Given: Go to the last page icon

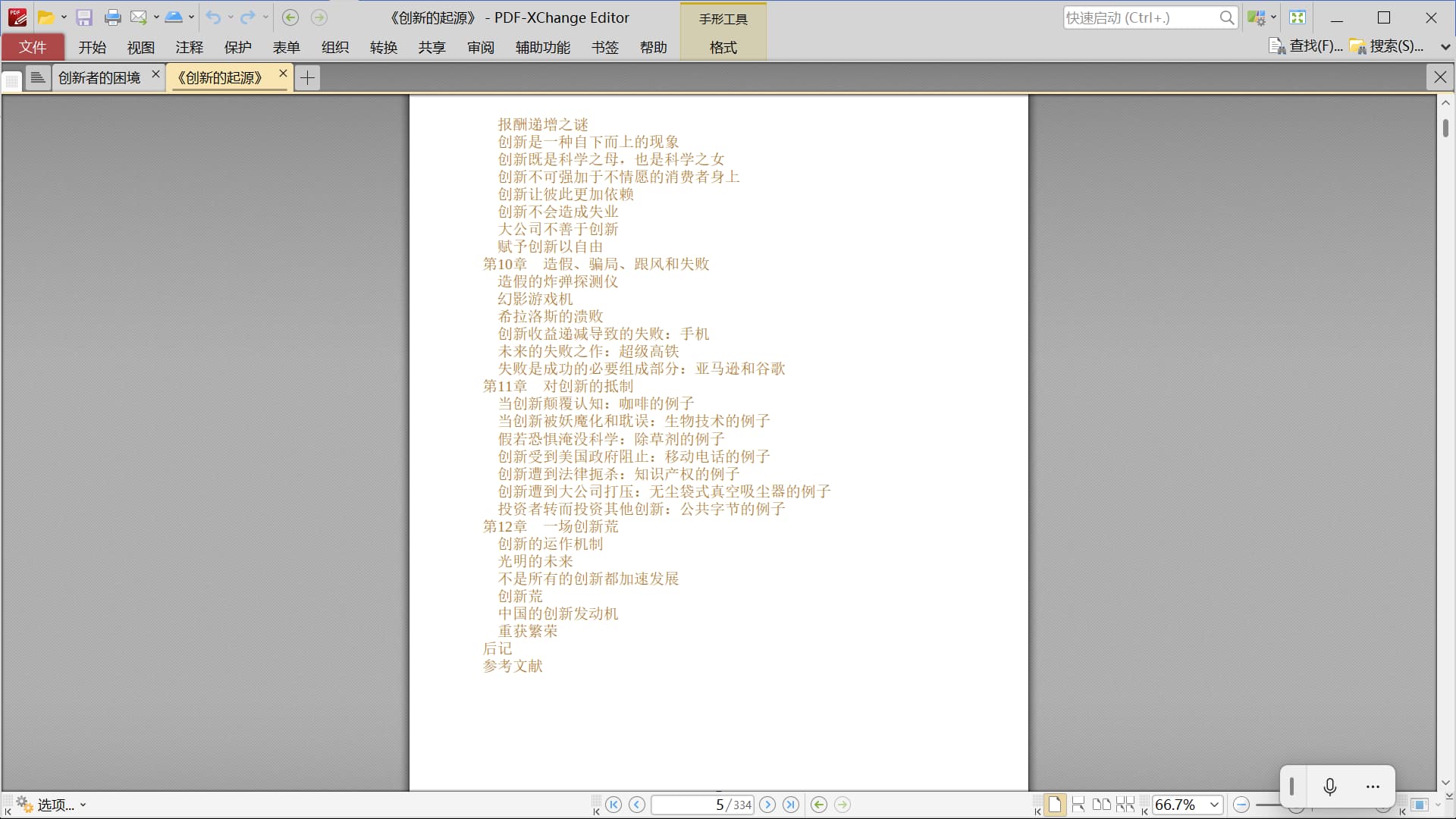Looking at the screenshot, I should [x=791, y=805].
